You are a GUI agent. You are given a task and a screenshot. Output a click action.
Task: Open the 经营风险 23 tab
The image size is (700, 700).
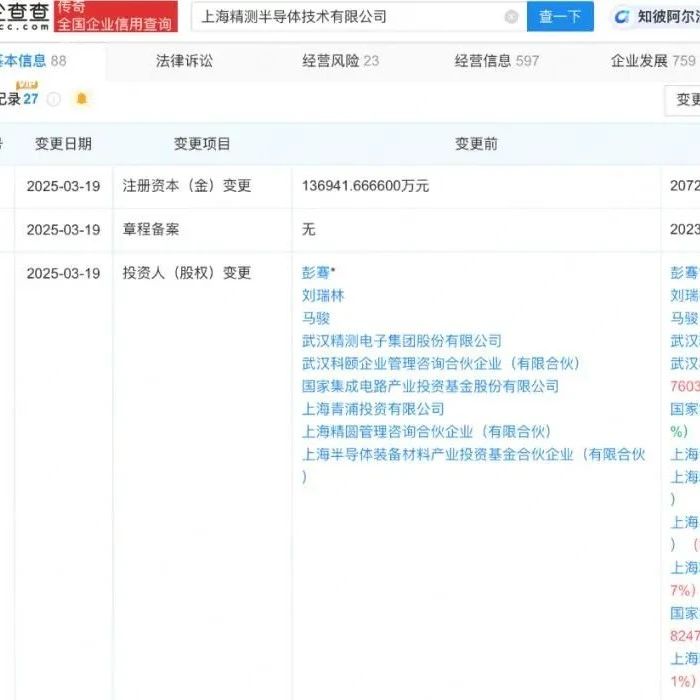pos(340,61)
